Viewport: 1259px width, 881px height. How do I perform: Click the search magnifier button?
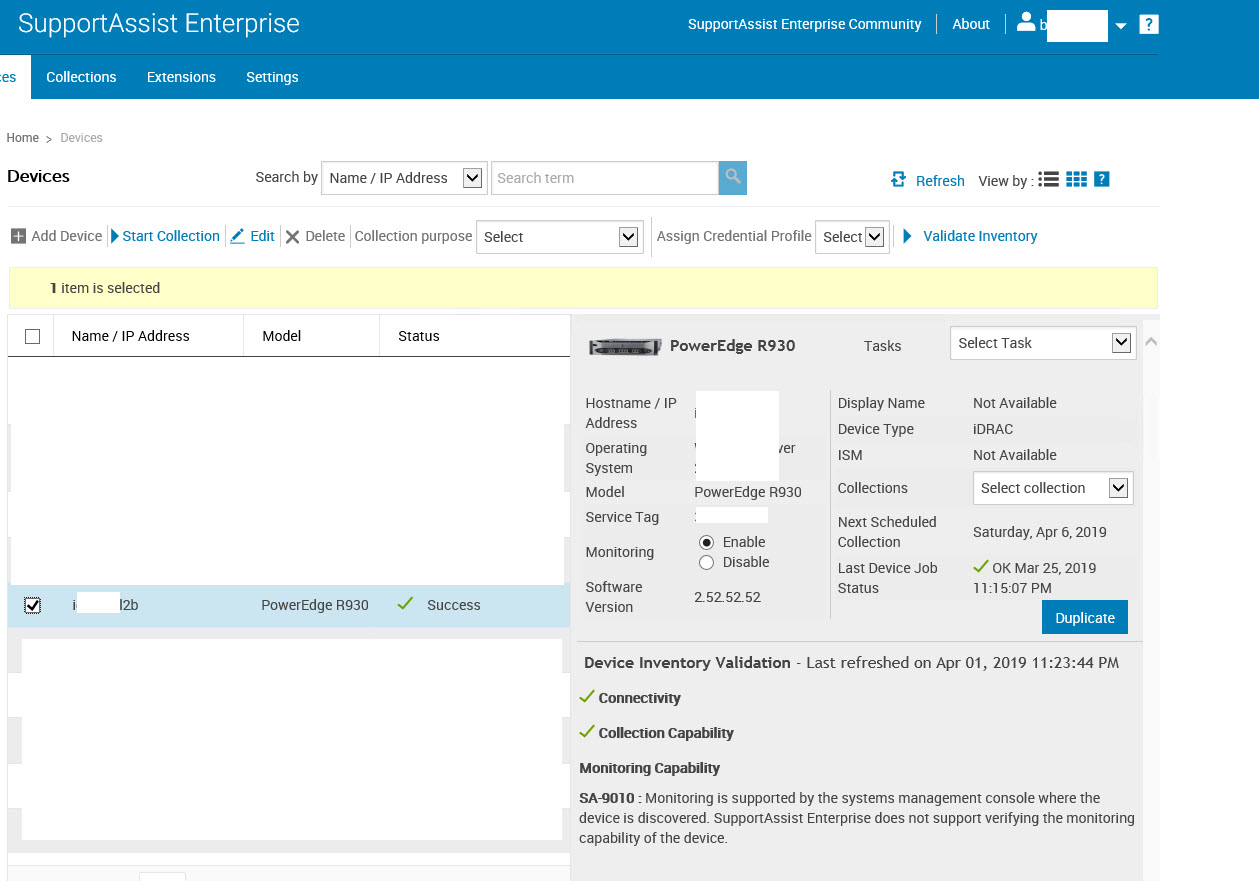pyautogui.click(x=733, y=178)
